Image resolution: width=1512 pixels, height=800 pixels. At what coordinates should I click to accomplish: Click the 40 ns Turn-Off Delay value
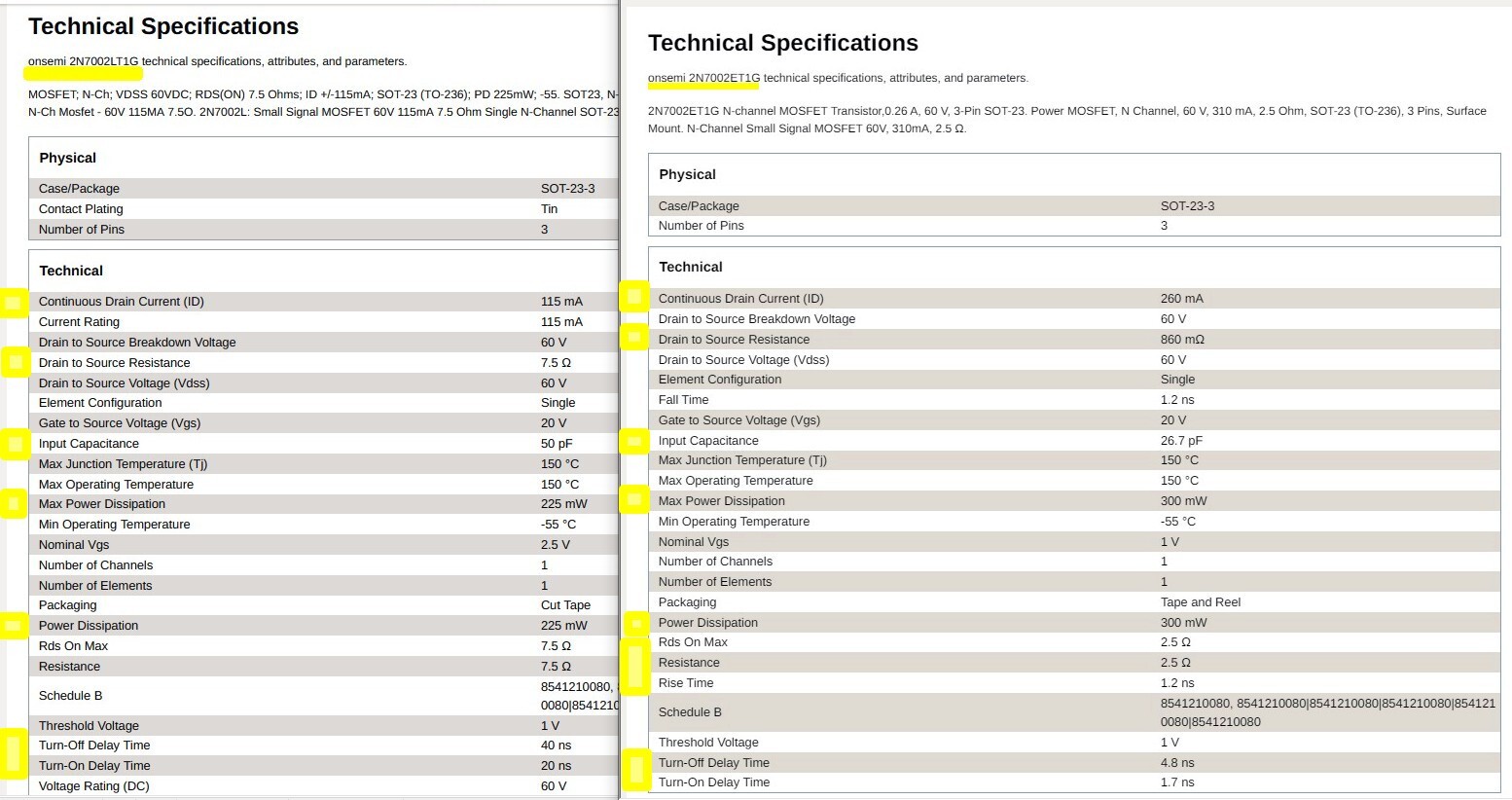556,745
